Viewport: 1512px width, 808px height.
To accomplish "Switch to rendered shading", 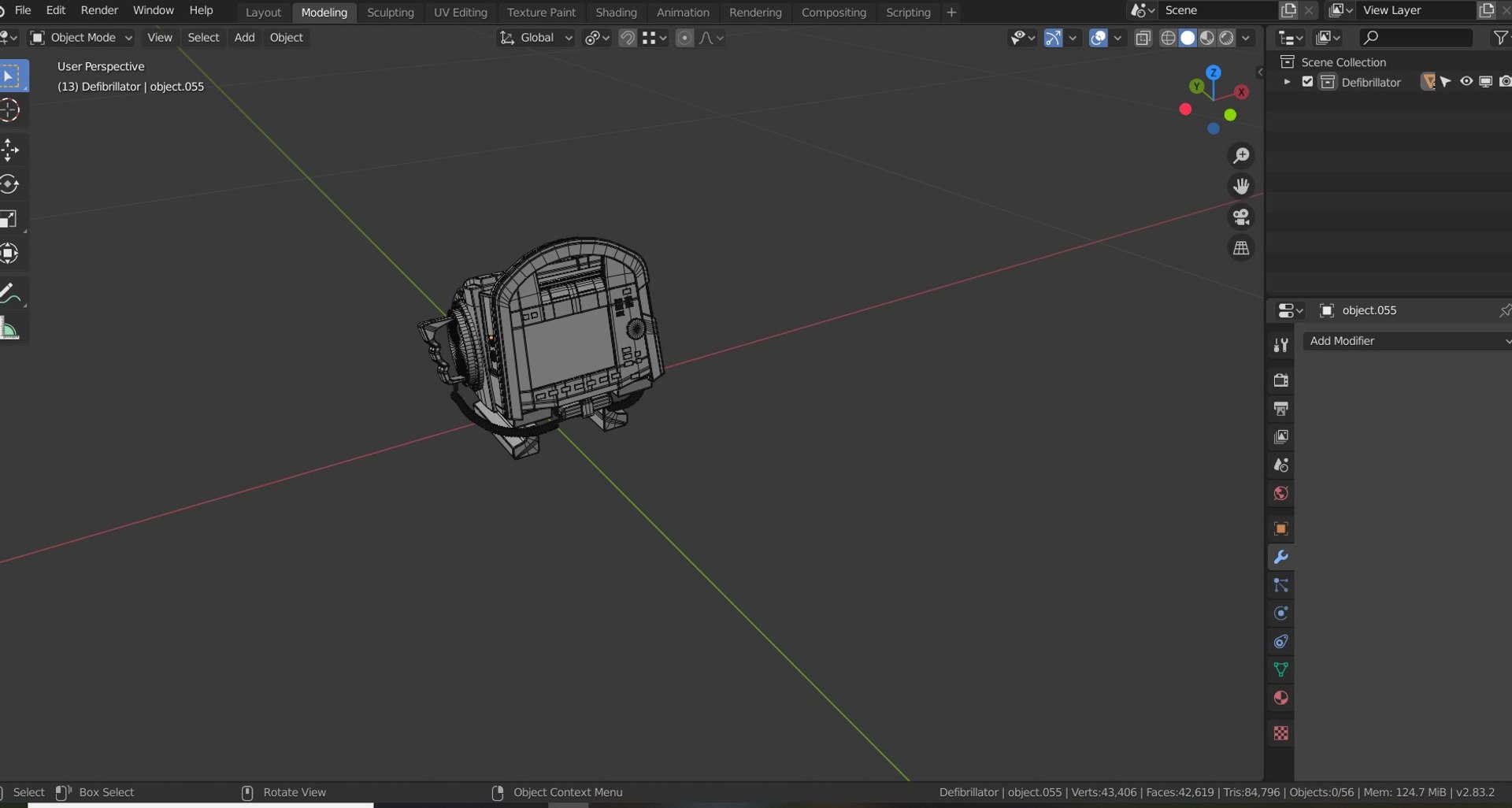I will click(1226, 38).
